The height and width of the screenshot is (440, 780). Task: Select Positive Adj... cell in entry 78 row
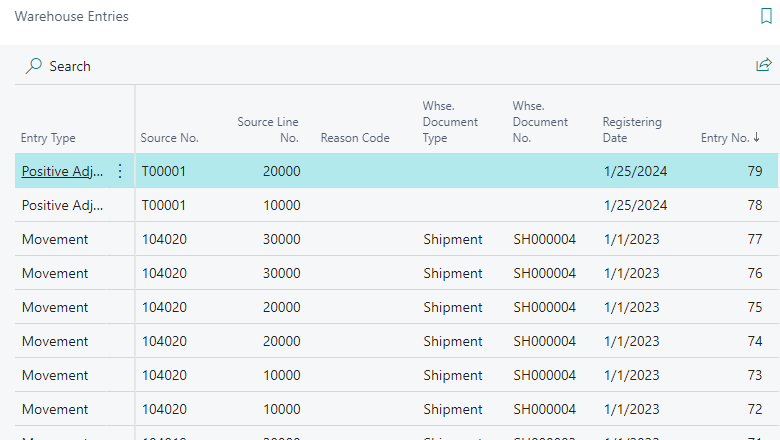[62, 205]
